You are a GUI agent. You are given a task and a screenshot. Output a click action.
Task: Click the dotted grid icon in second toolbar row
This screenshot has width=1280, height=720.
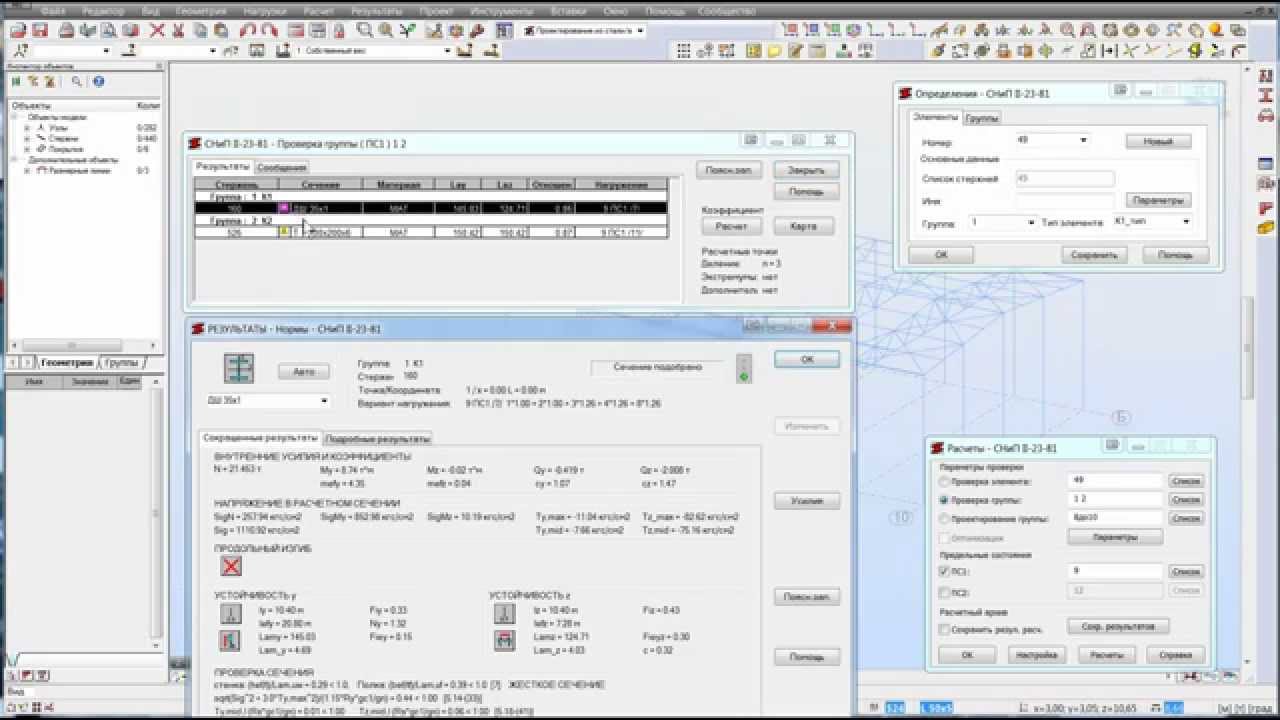[x=684, y=50]
